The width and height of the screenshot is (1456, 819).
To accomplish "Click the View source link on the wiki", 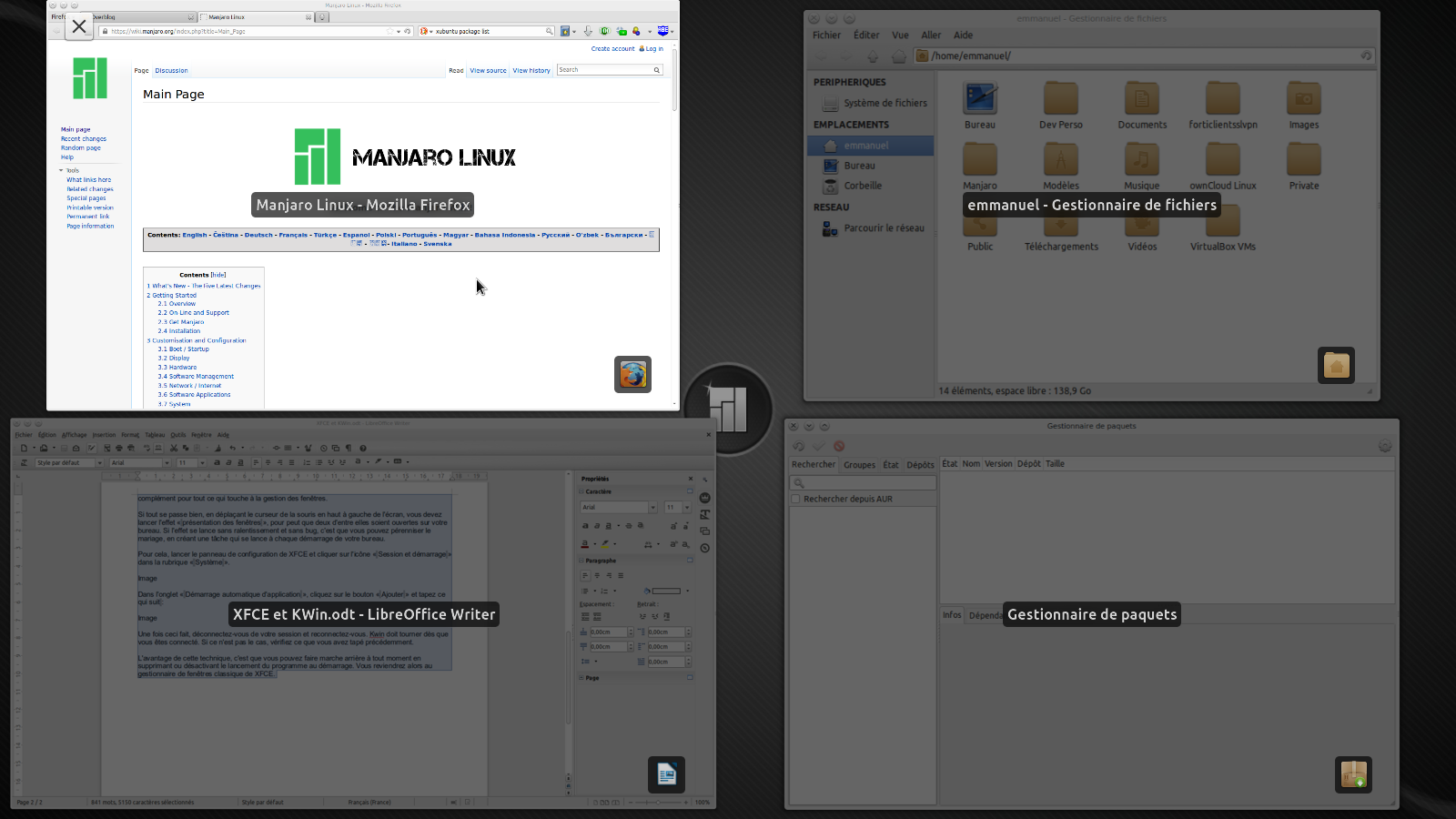I will (x=488, y=70).
